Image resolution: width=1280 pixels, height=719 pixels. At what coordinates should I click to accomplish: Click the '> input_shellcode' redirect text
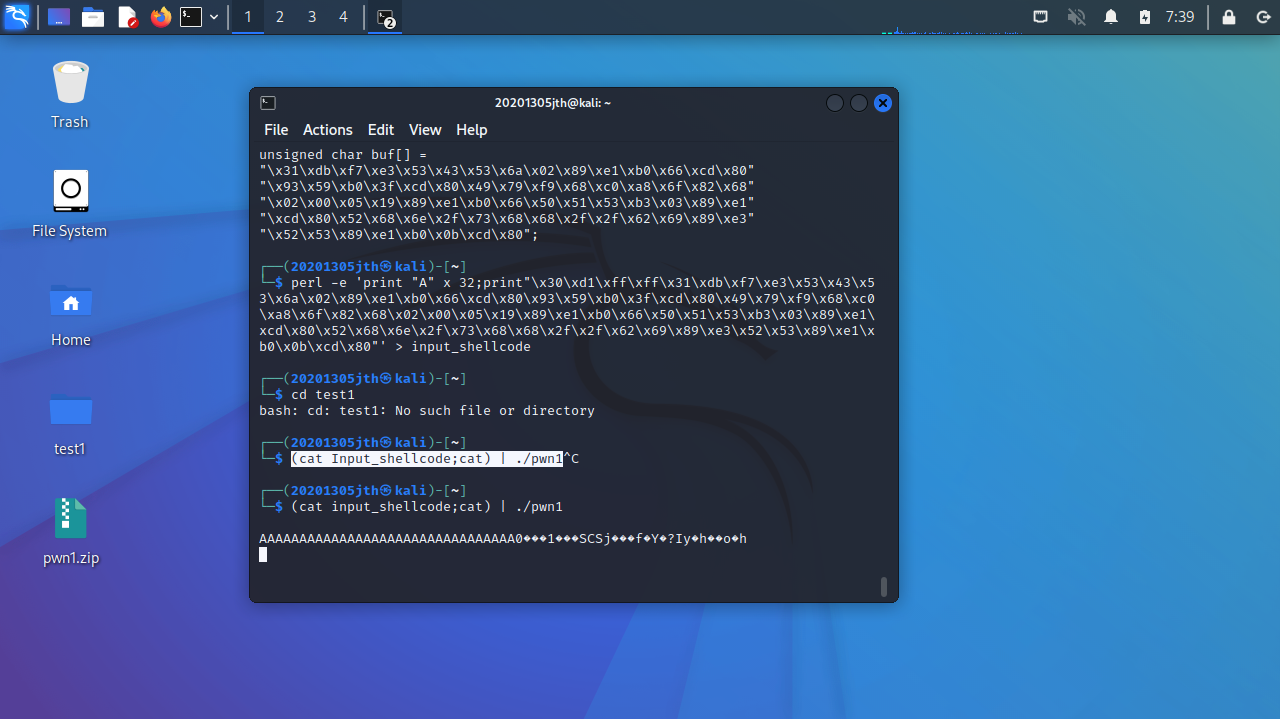pyautogui.click(x=463, y=347)
